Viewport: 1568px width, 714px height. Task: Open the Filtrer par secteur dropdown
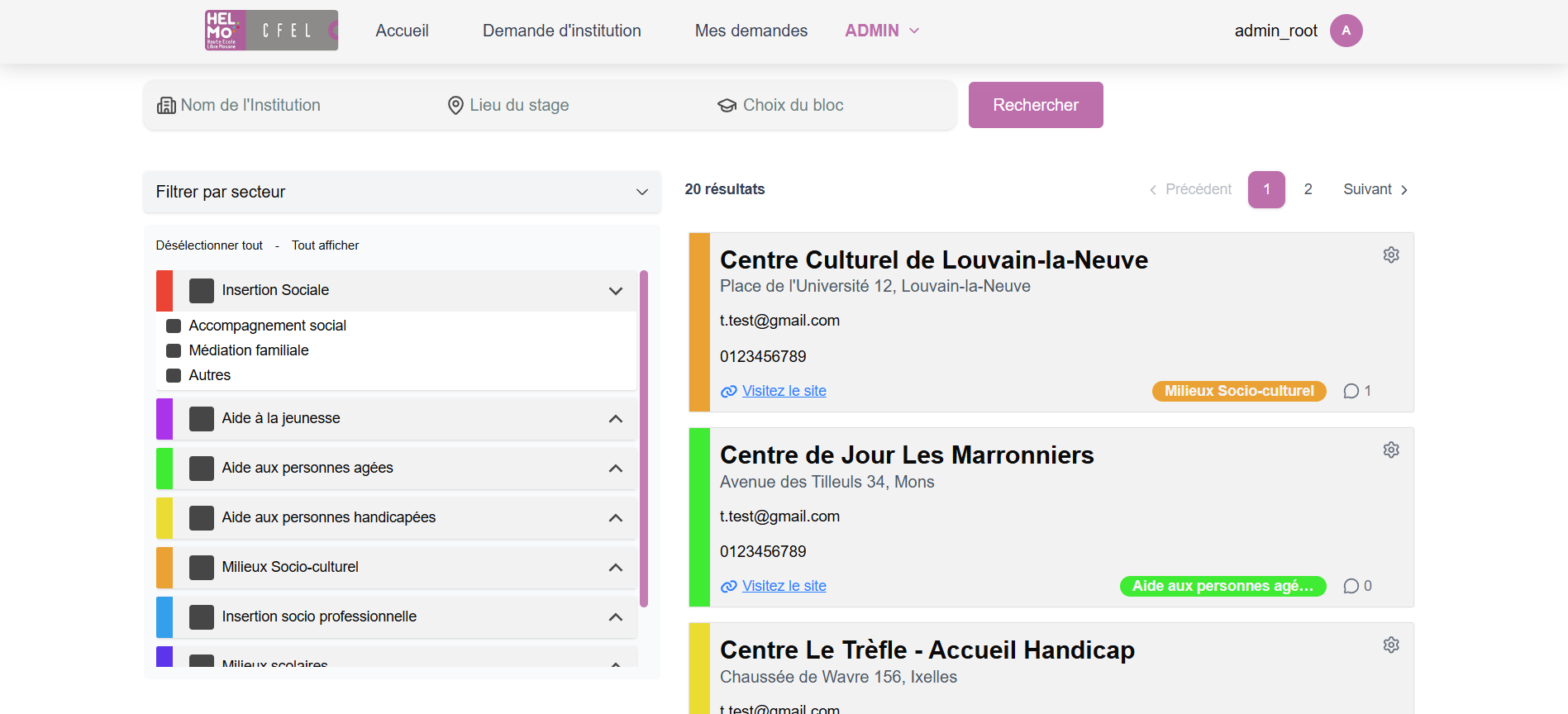402,192
